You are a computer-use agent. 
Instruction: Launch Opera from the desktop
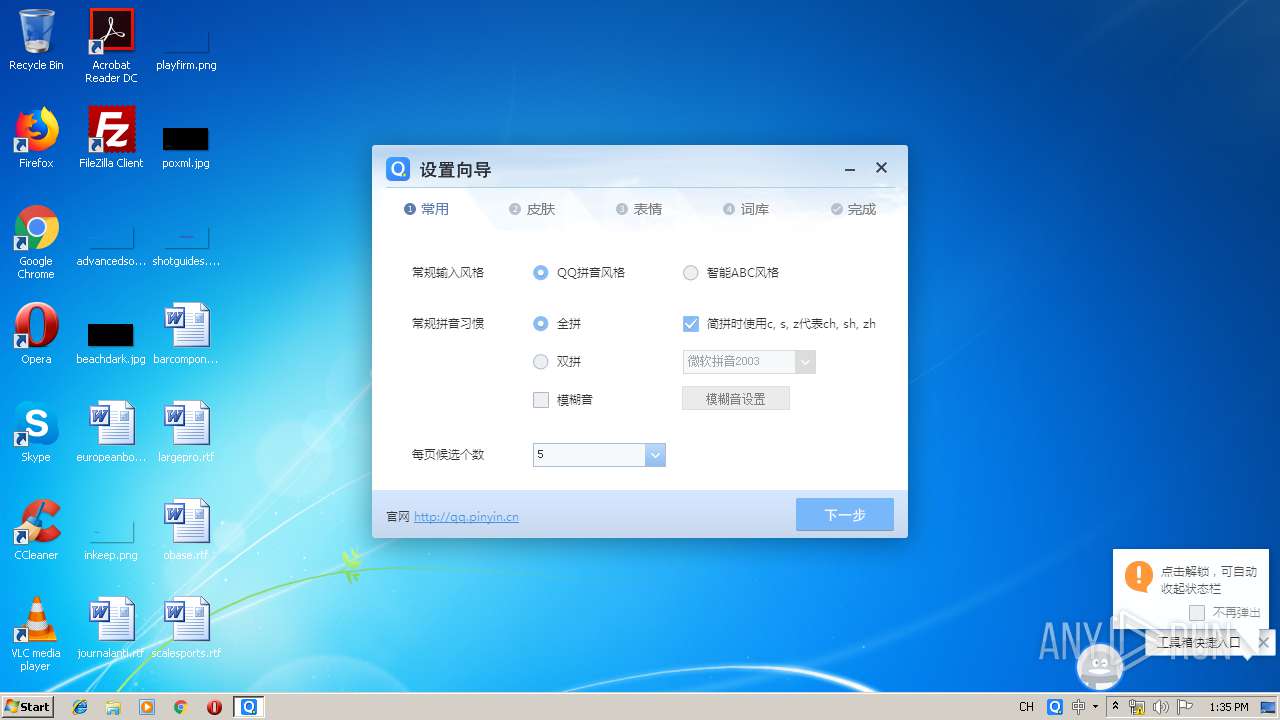(x=36, y=334)
